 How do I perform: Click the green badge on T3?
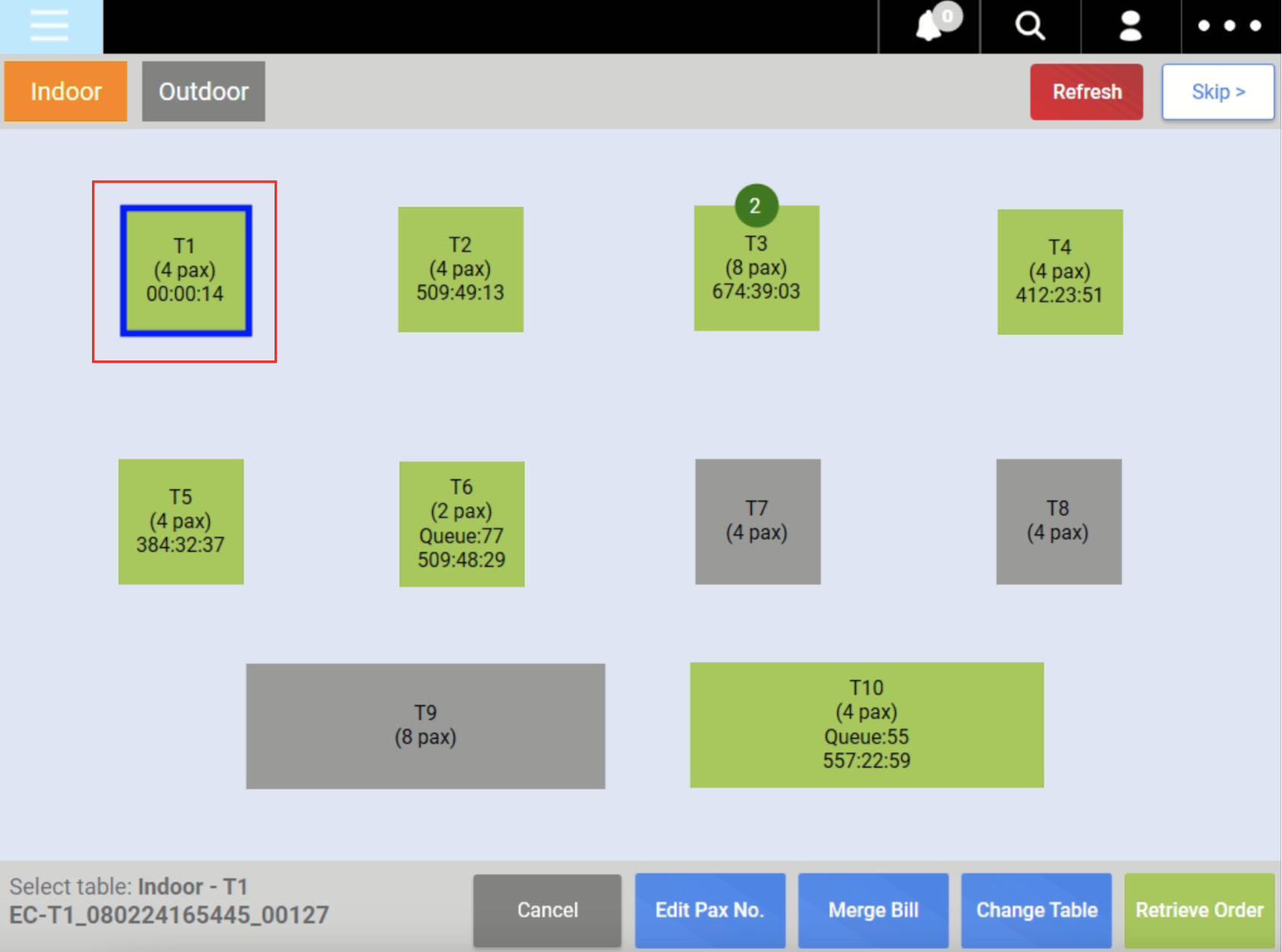(x=756, y=205)
